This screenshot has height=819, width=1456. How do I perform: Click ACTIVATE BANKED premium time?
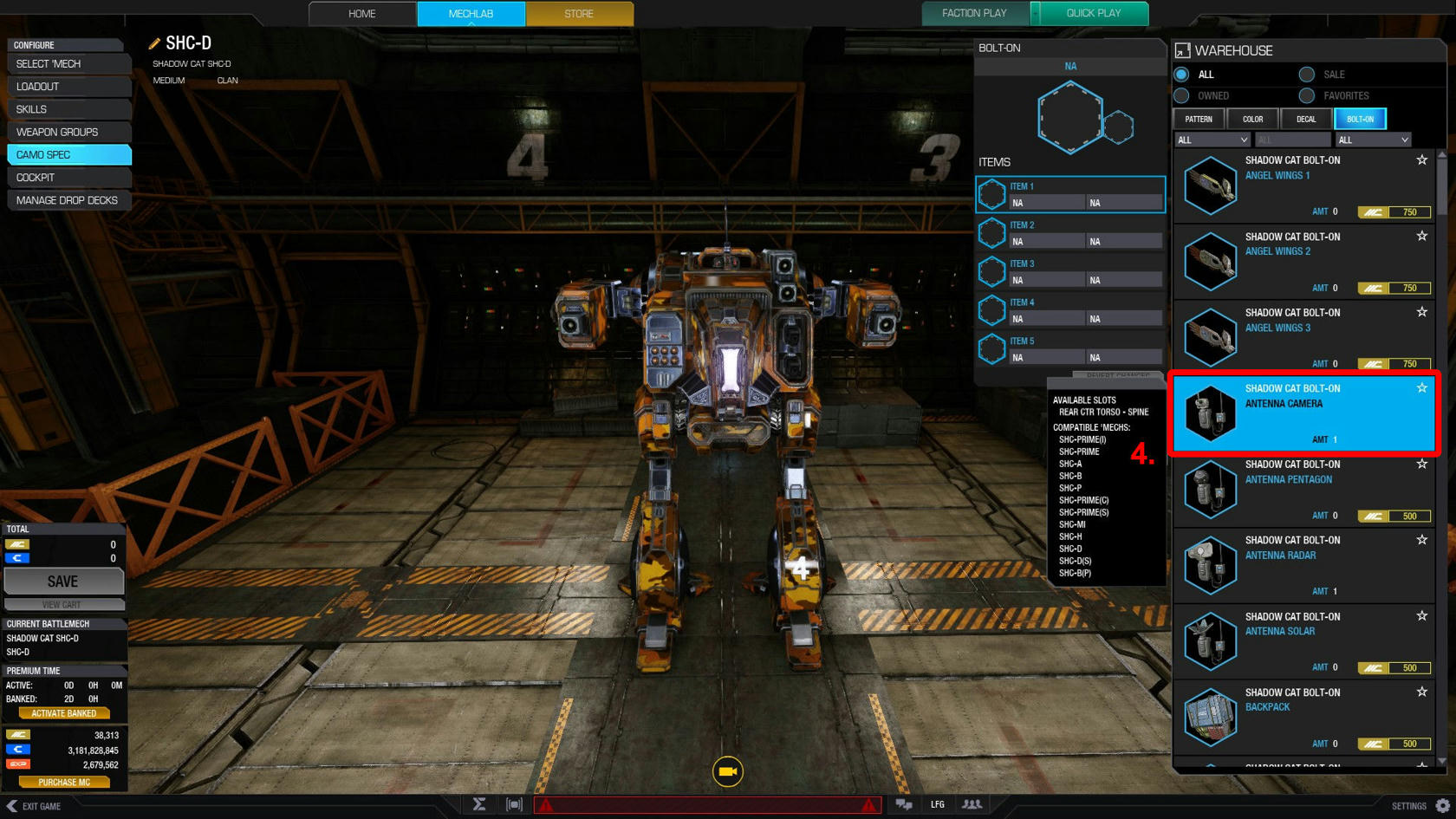pyautogui.click(x=64, y=713)
